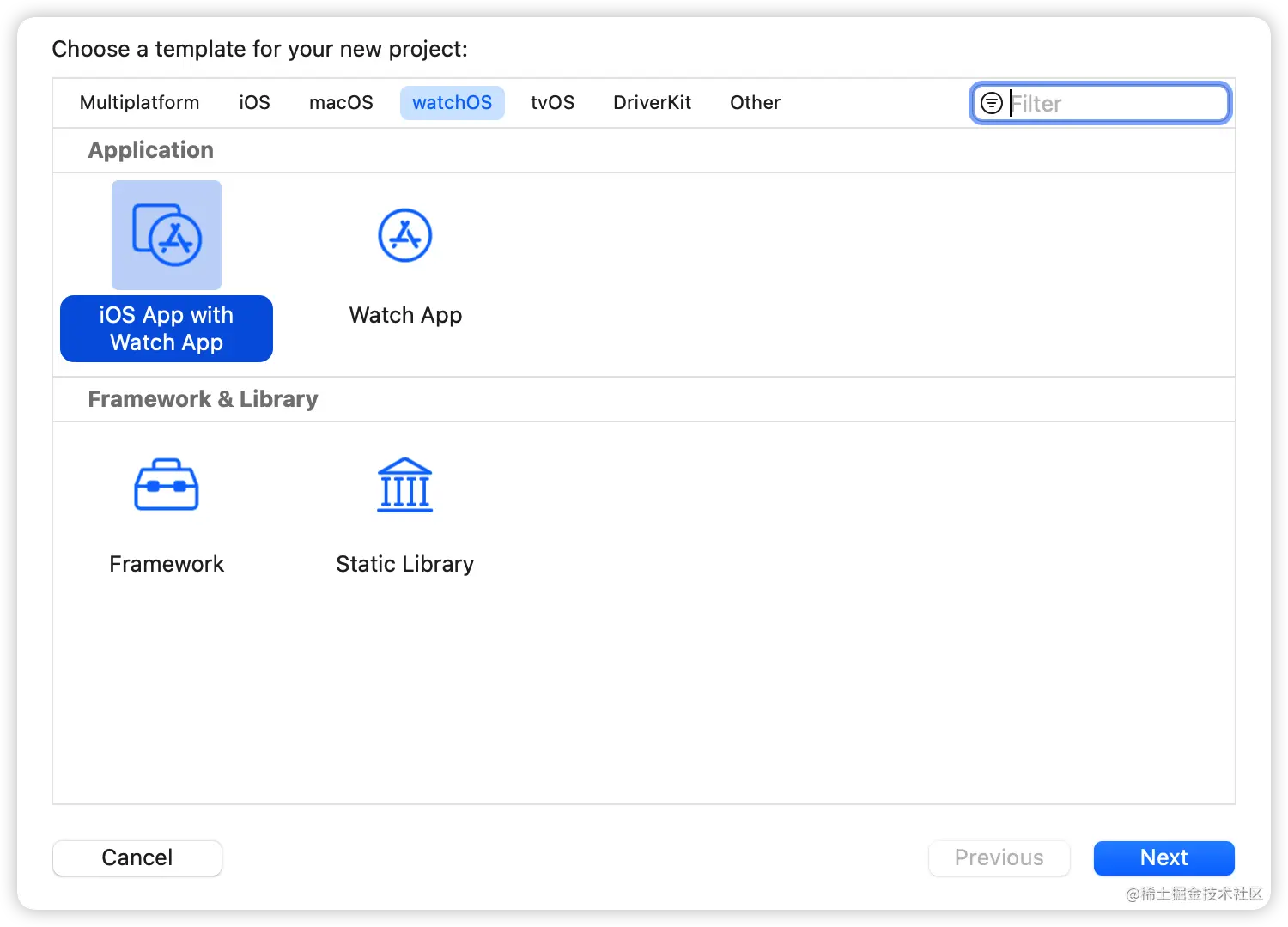Select the DriverKit platform tab
Viewport: 1288px width, 927px height.
tap(652, 102)
